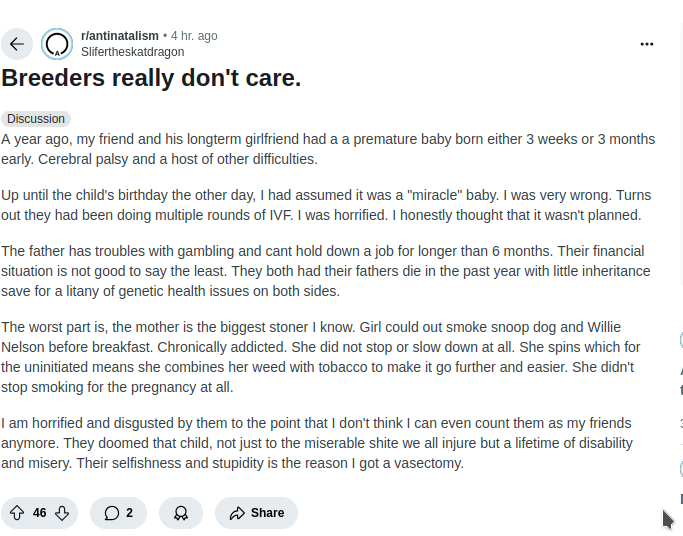The width and height of the screenshot is (683, 536).
Task: Filter by the Discussion flair tag
Action: pyautogui.click(x=36, y=119)
